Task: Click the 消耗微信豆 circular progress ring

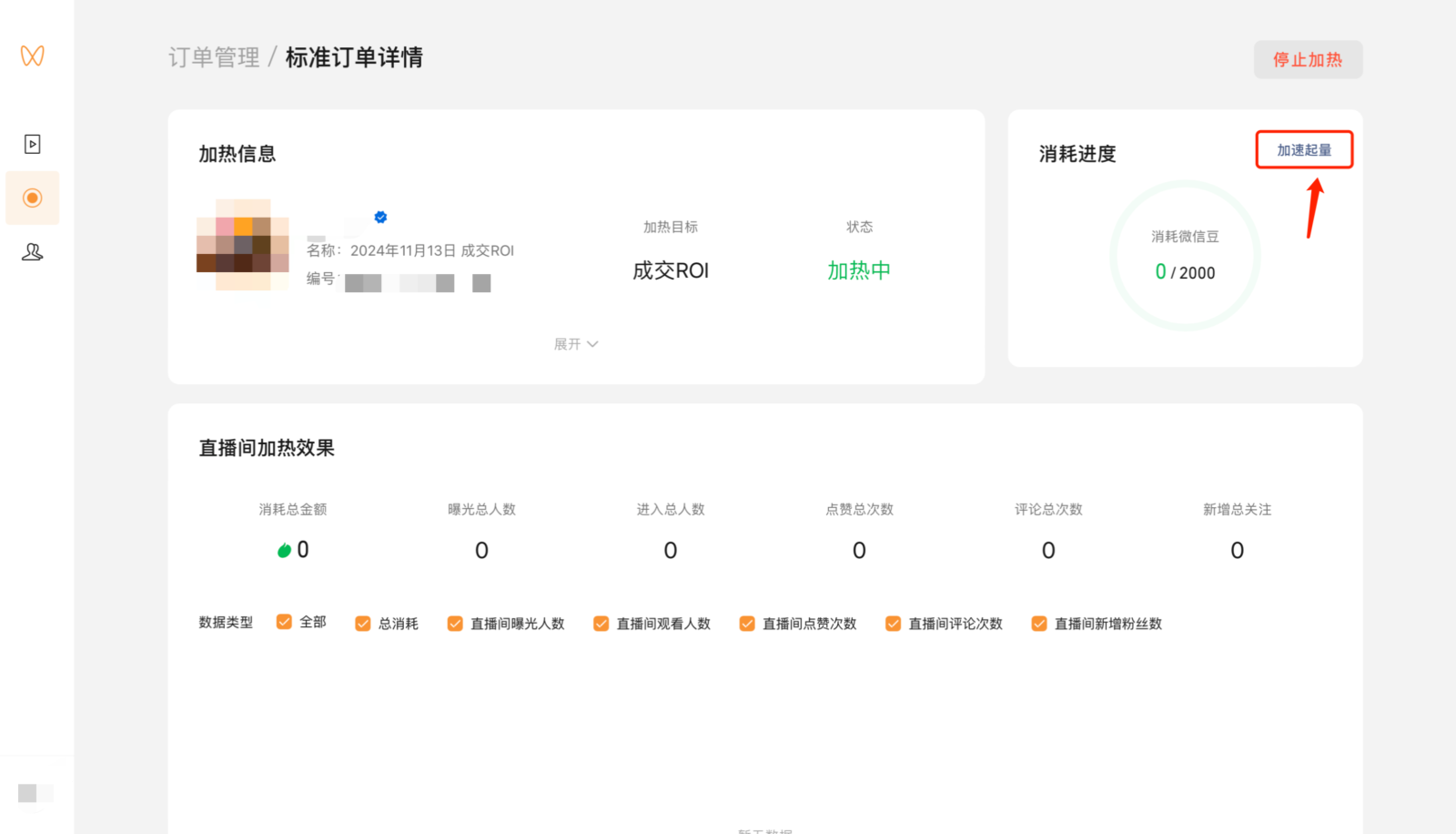Action: point(1185,256)
